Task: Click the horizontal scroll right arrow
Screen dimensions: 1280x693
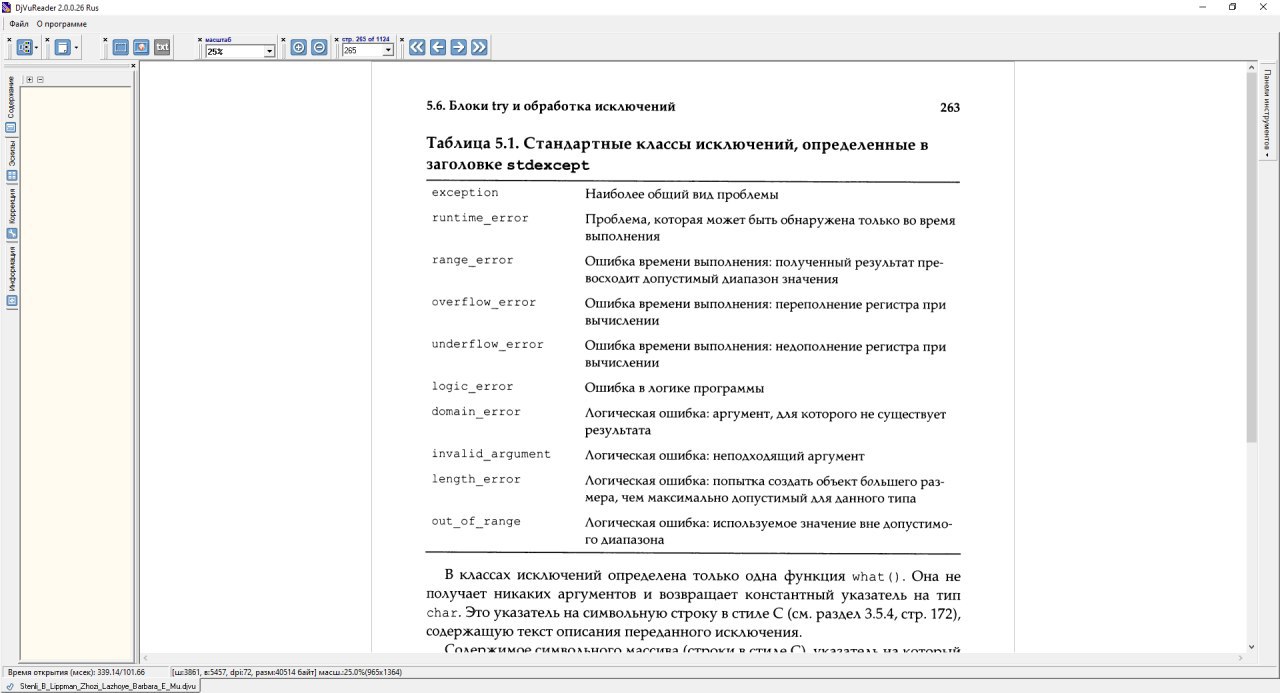Action: click(x=1241, y=657)
